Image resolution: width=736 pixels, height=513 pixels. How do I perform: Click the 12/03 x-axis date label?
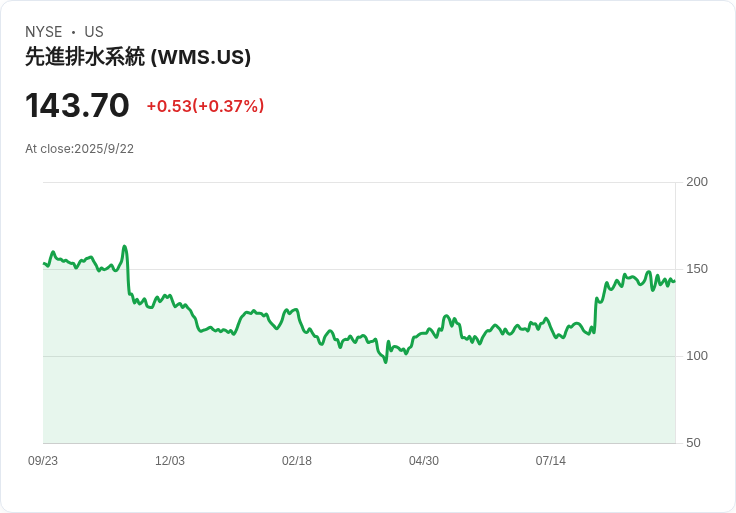[170, 461]
